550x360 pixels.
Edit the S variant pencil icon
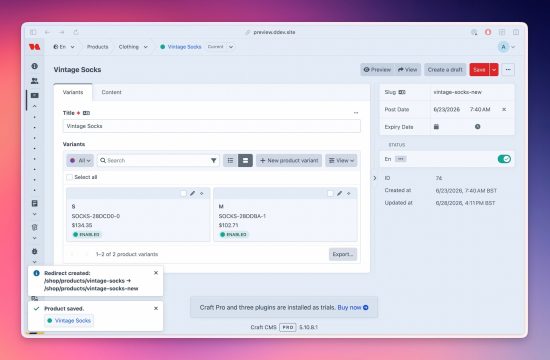coord(193,193)
